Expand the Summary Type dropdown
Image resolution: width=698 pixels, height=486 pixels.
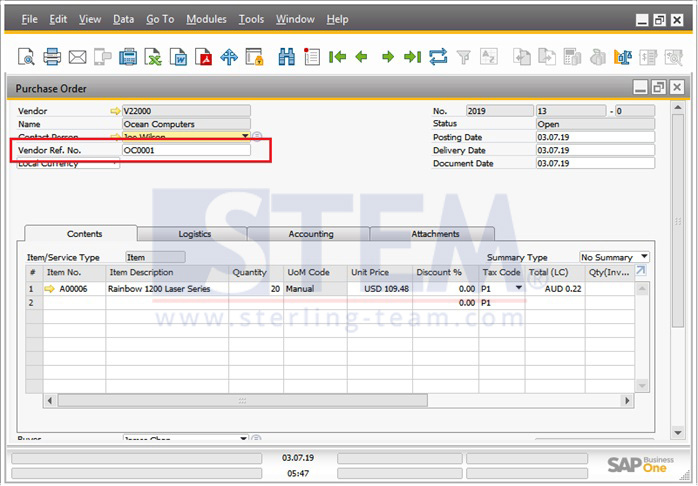click(644, 257)
